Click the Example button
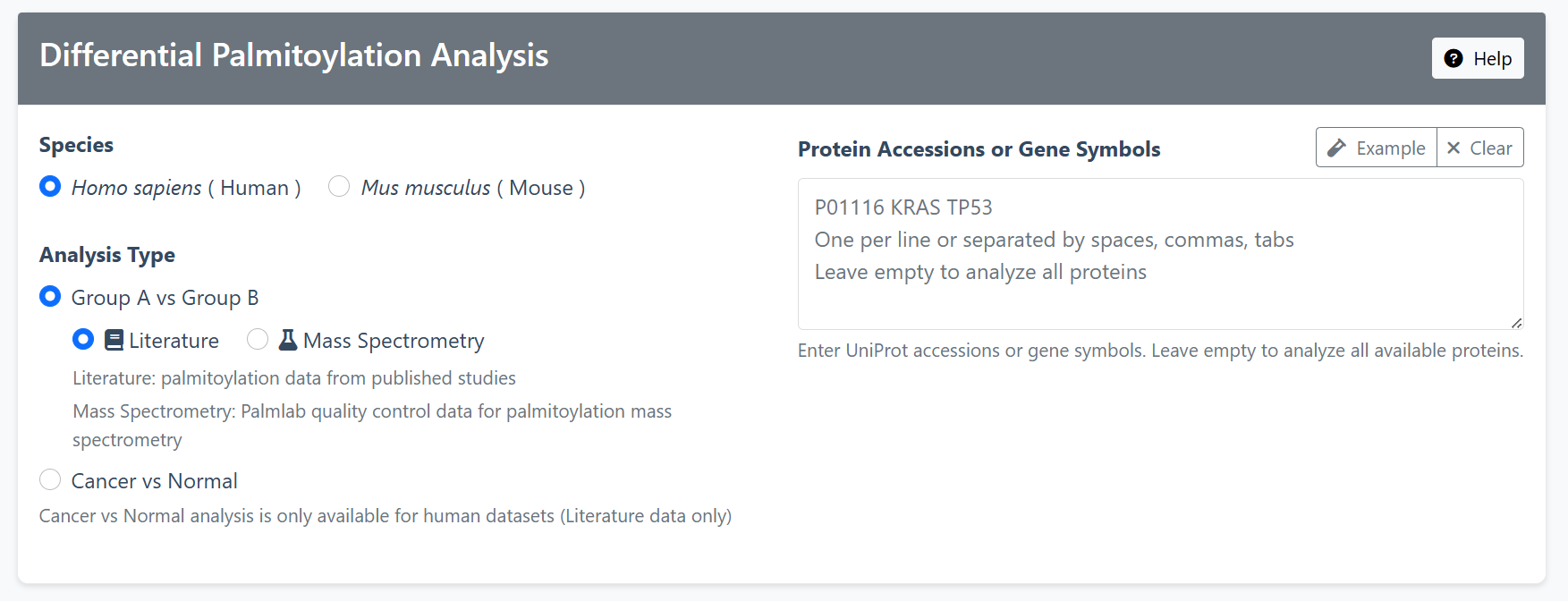This screenshot has width=1568, height=601. (1377, 148)
